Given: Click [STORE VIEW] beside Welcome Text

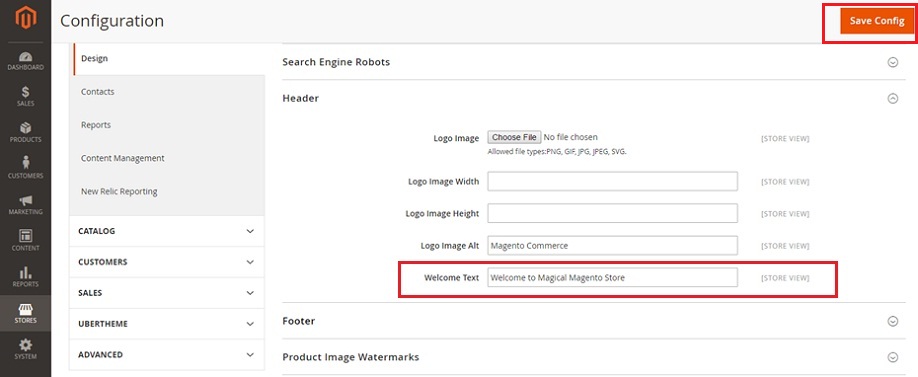Looking at the screenshot, I should click(785, 278).
